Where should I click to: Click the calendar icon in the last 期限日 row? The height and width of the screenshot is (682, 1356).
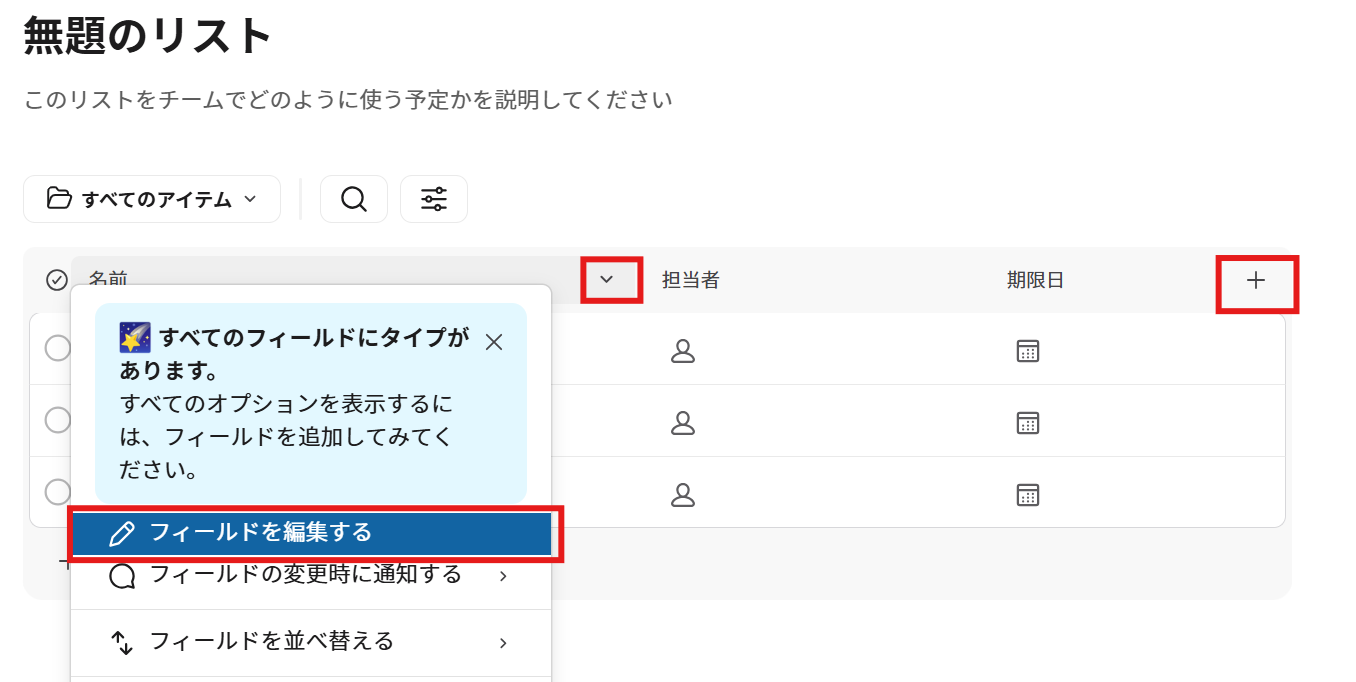click(x=1028, y=494)
